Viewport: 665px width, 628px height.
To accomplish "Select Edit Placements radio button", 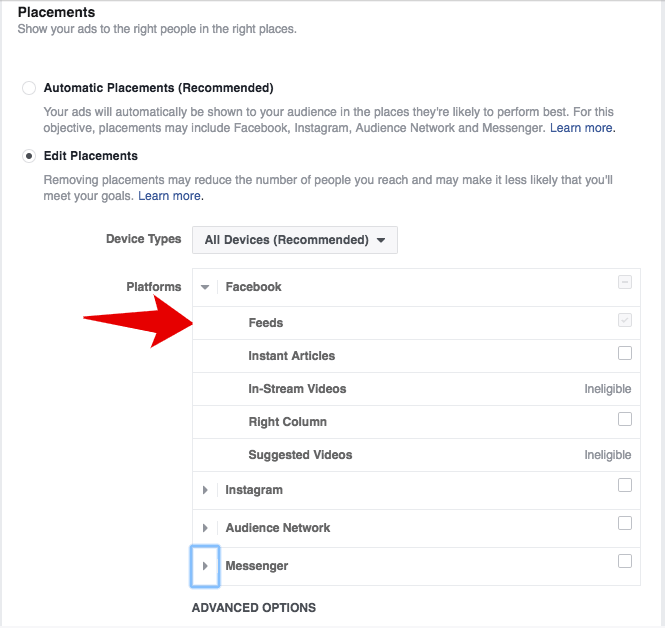I will click(x=29, y=156).
